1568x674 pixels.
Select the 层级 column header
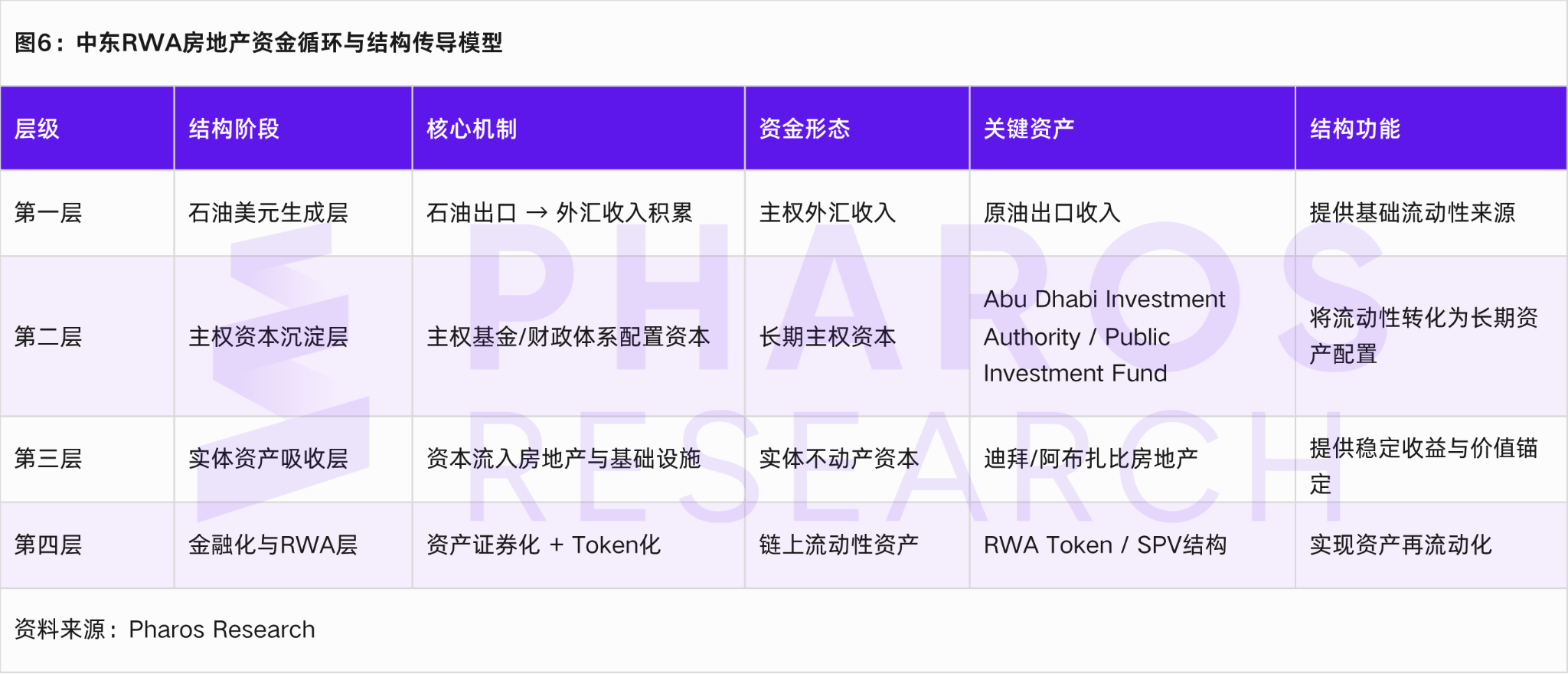pos(37,129)
